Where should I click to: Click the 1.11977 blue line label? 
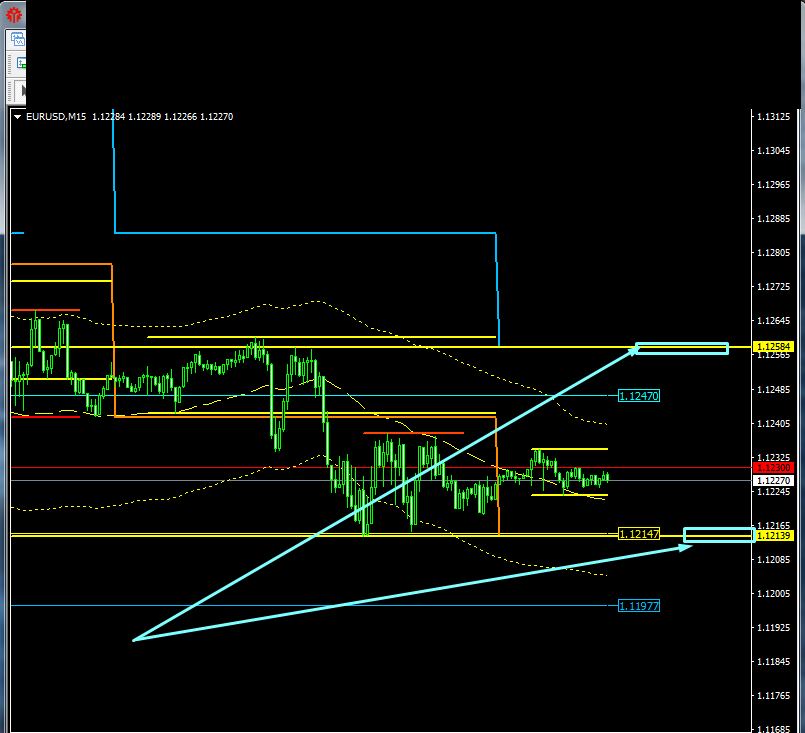click(x=639, y=606)
